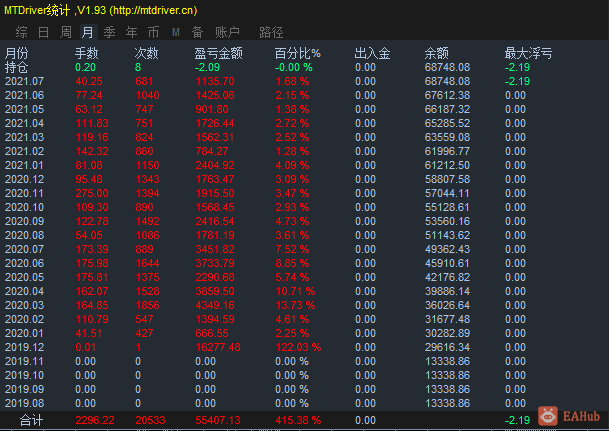The image size is (609, 431).
Task: Click the 余额 column header
Action: (x=437, y=53)
